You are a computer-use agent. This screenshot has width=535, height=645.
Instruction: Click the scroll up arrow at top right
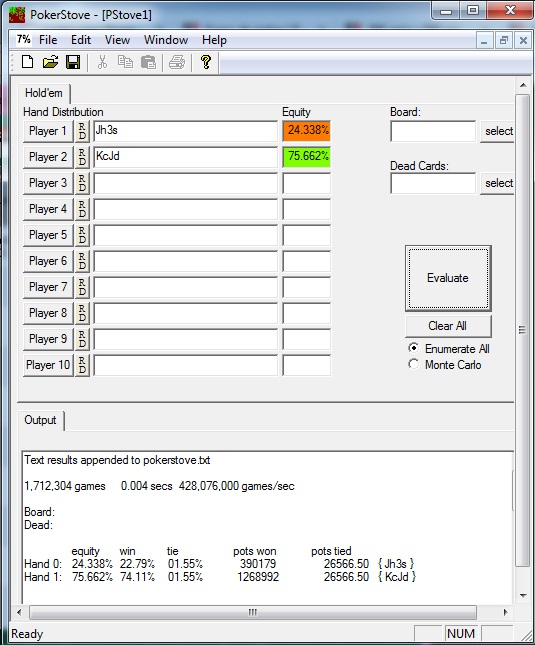523,86
